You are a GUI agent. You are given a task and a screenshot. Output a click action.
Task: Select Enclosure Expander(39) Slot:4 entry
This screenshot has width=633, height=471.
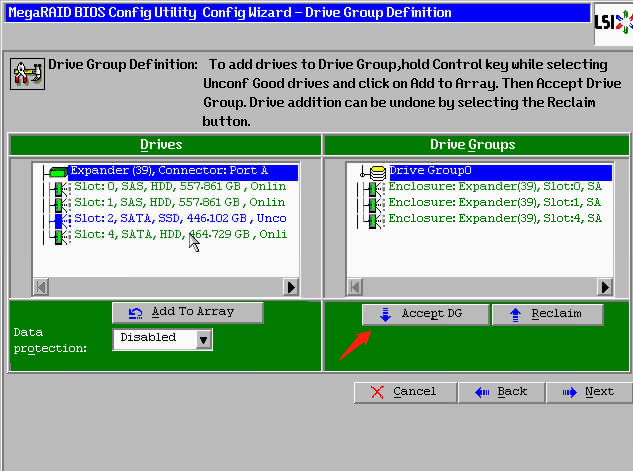coord(495,218)
